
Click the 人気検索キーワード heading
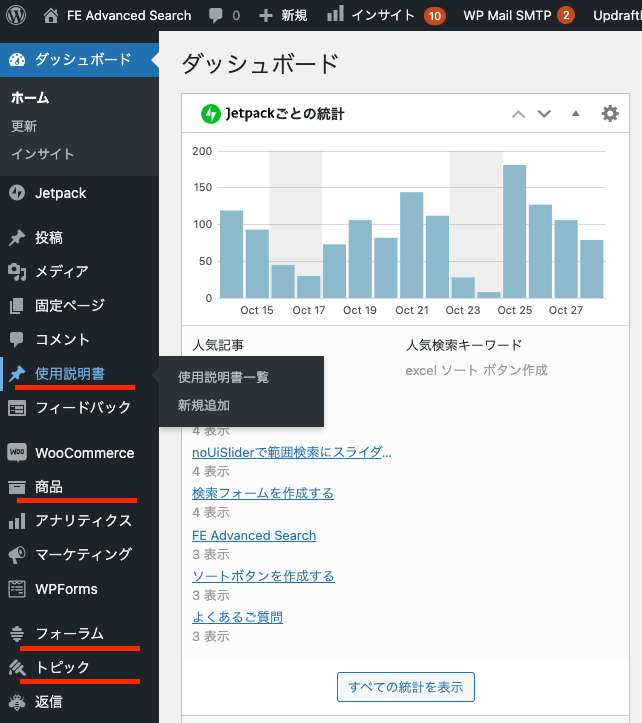[464, 345]
